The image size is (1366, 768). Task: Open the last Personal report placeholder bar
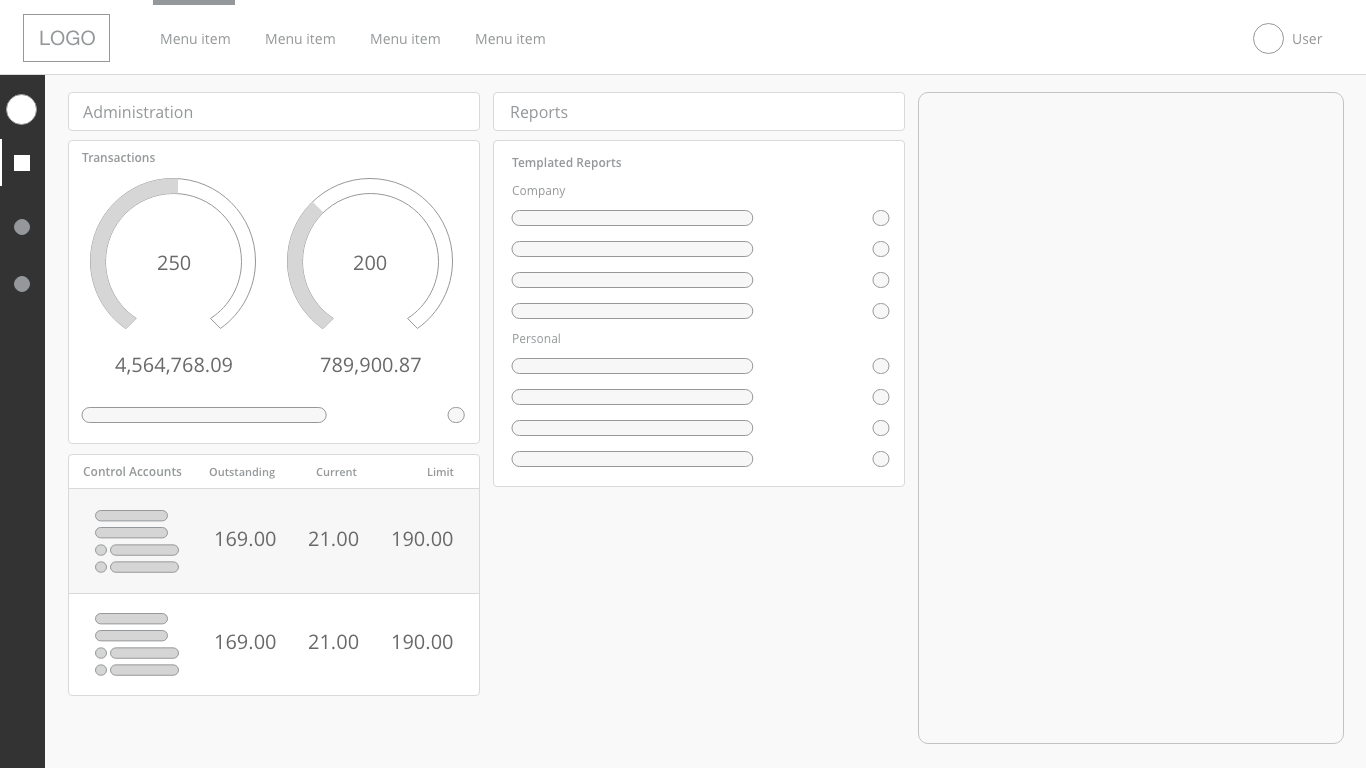coord(632,459)
